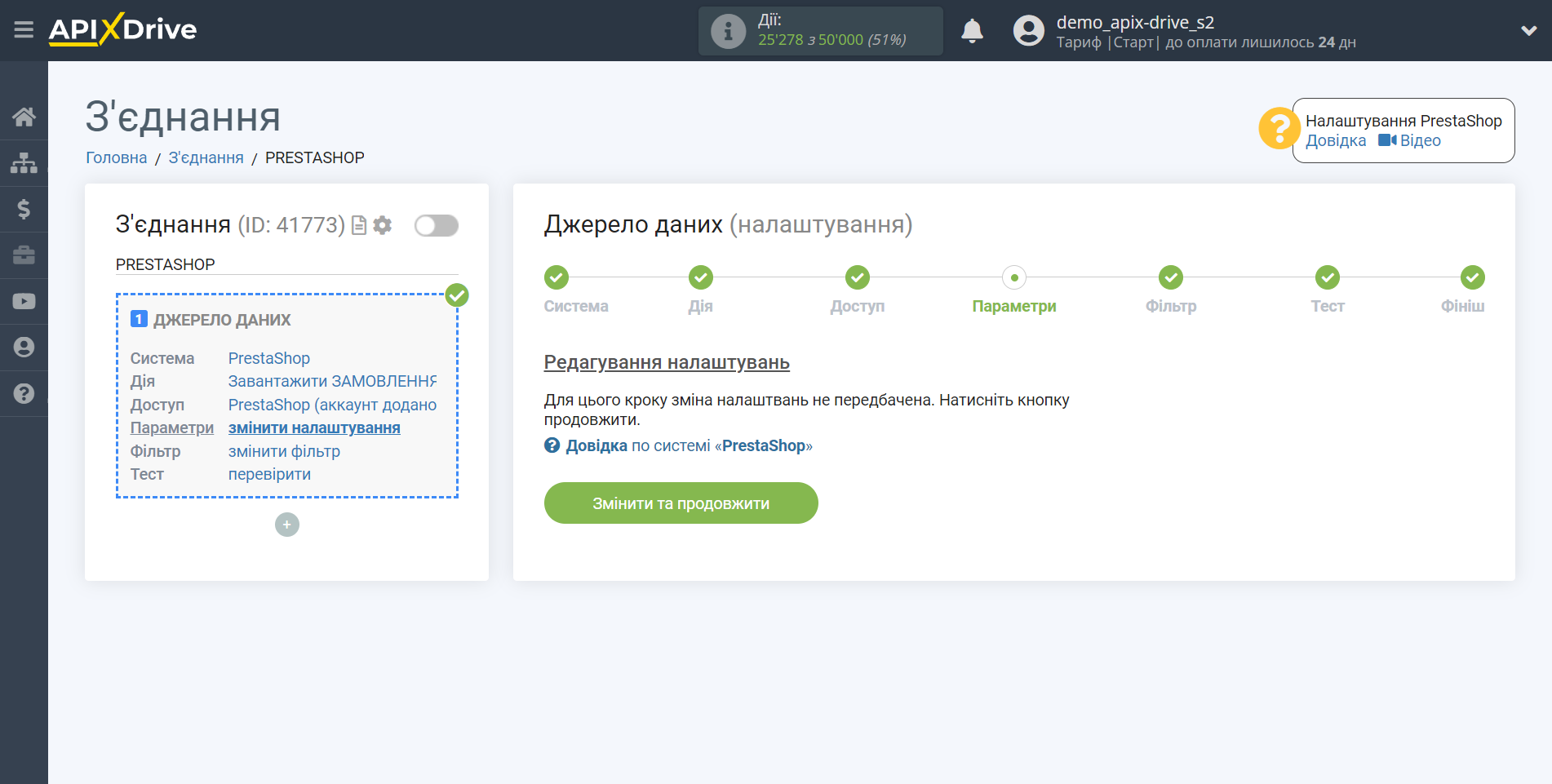Click the Головна breadcrumb link
This screenshot has width=1552, height=784.
click(x=117, y=157)
